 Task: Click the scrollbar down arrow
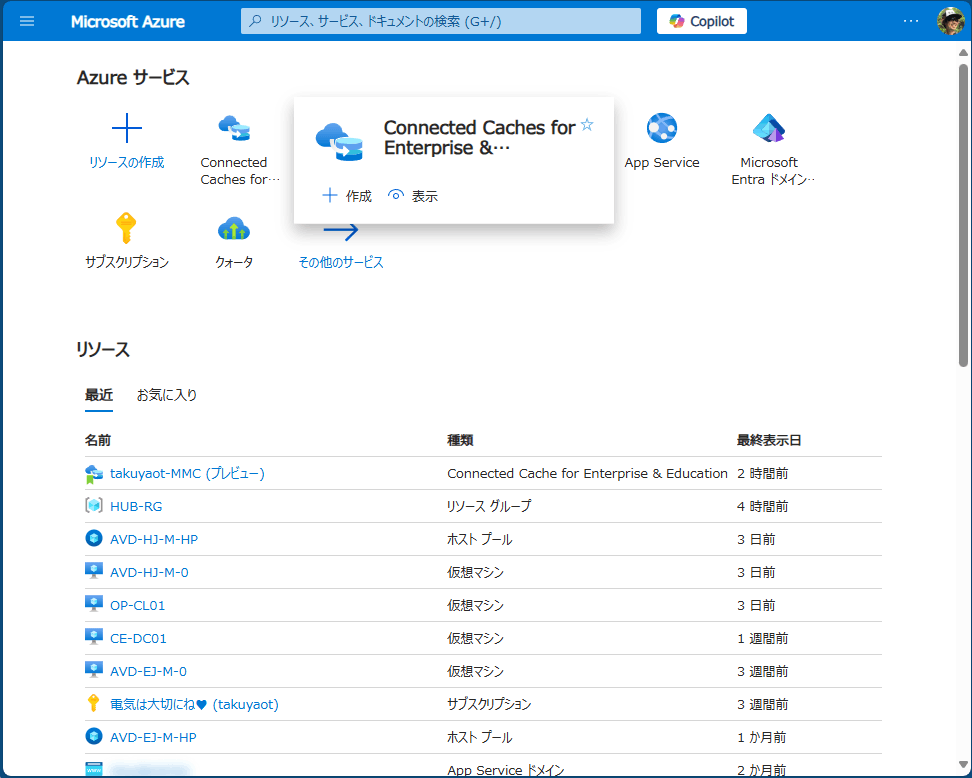(963, 764)
